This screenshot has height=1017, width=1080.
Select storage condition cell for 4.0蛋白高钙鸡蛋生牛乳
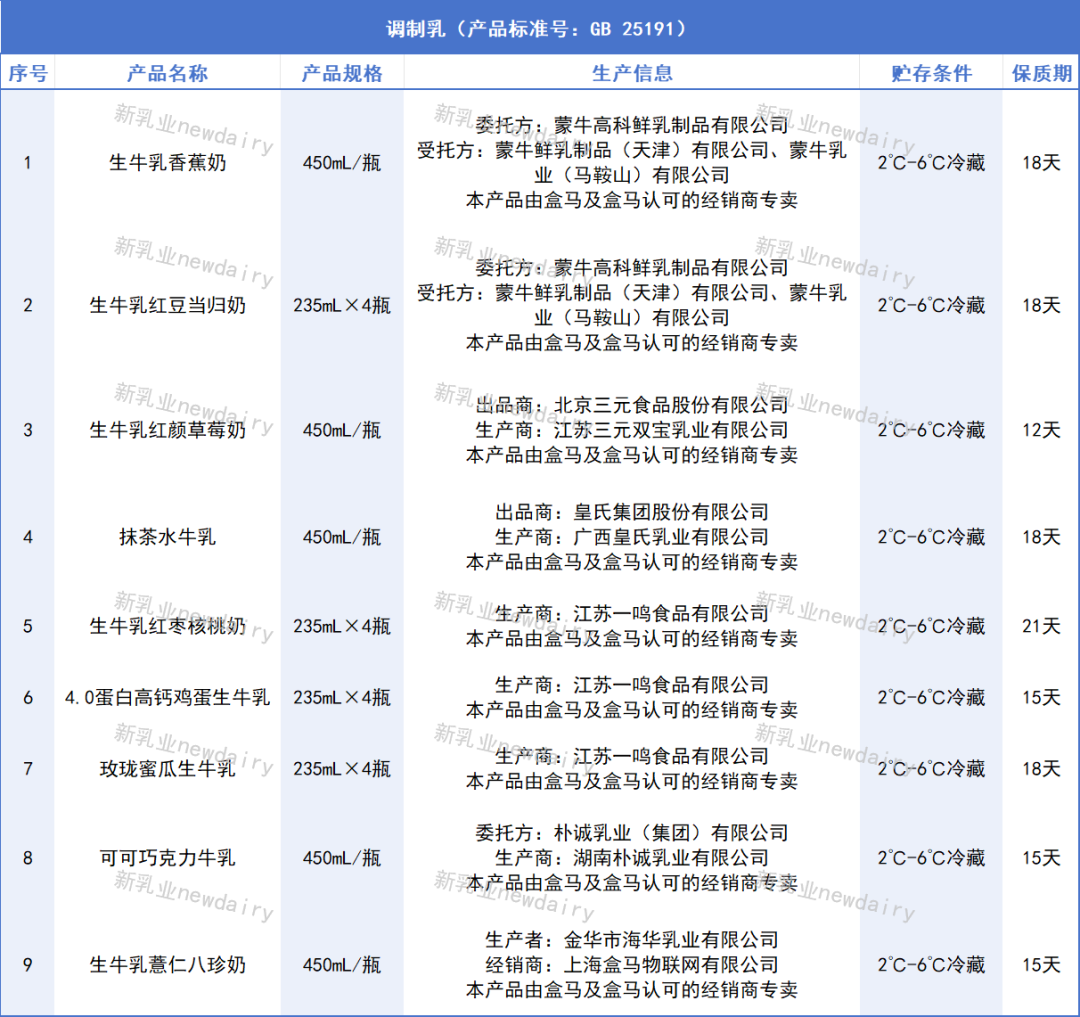[931, 698]
